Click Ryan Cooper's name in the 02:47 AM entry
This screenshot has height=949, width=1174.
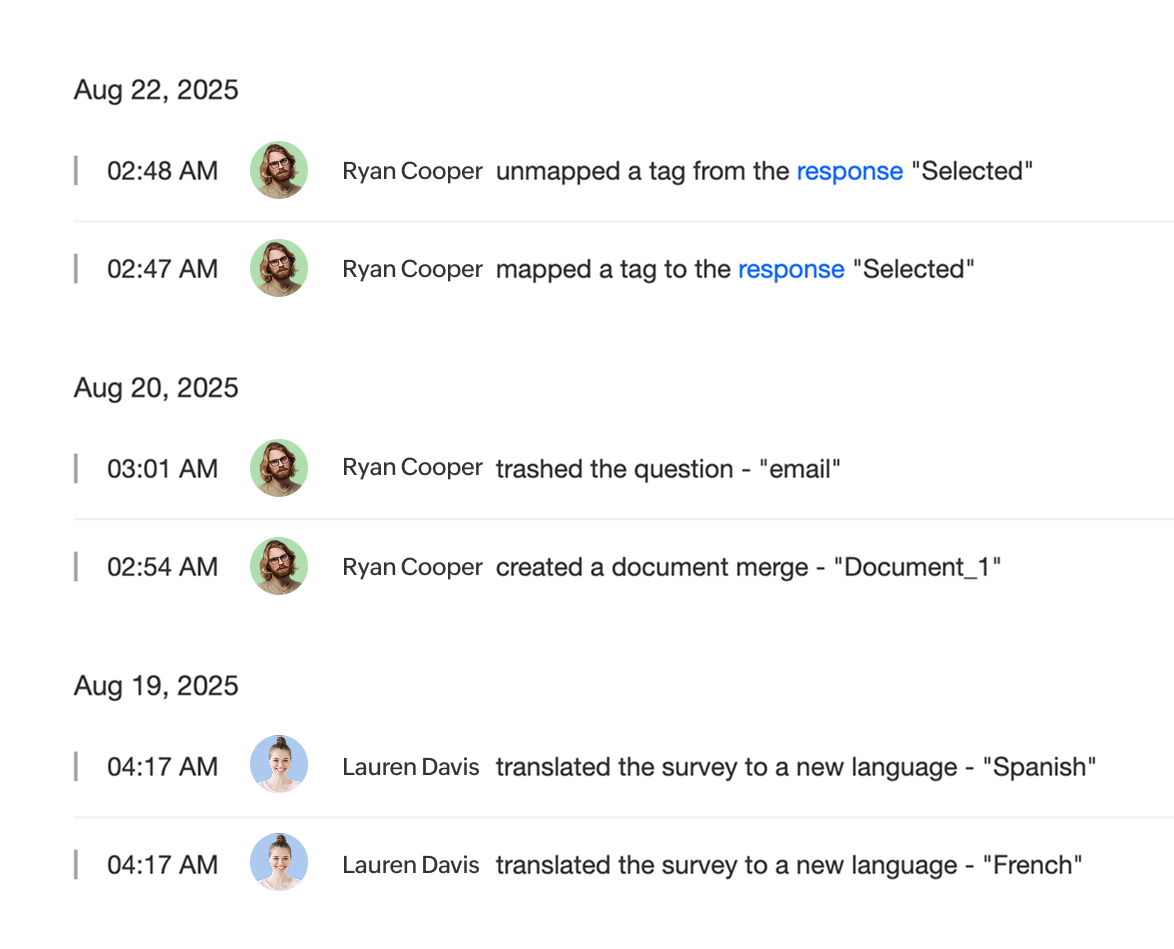pos(412,269)
